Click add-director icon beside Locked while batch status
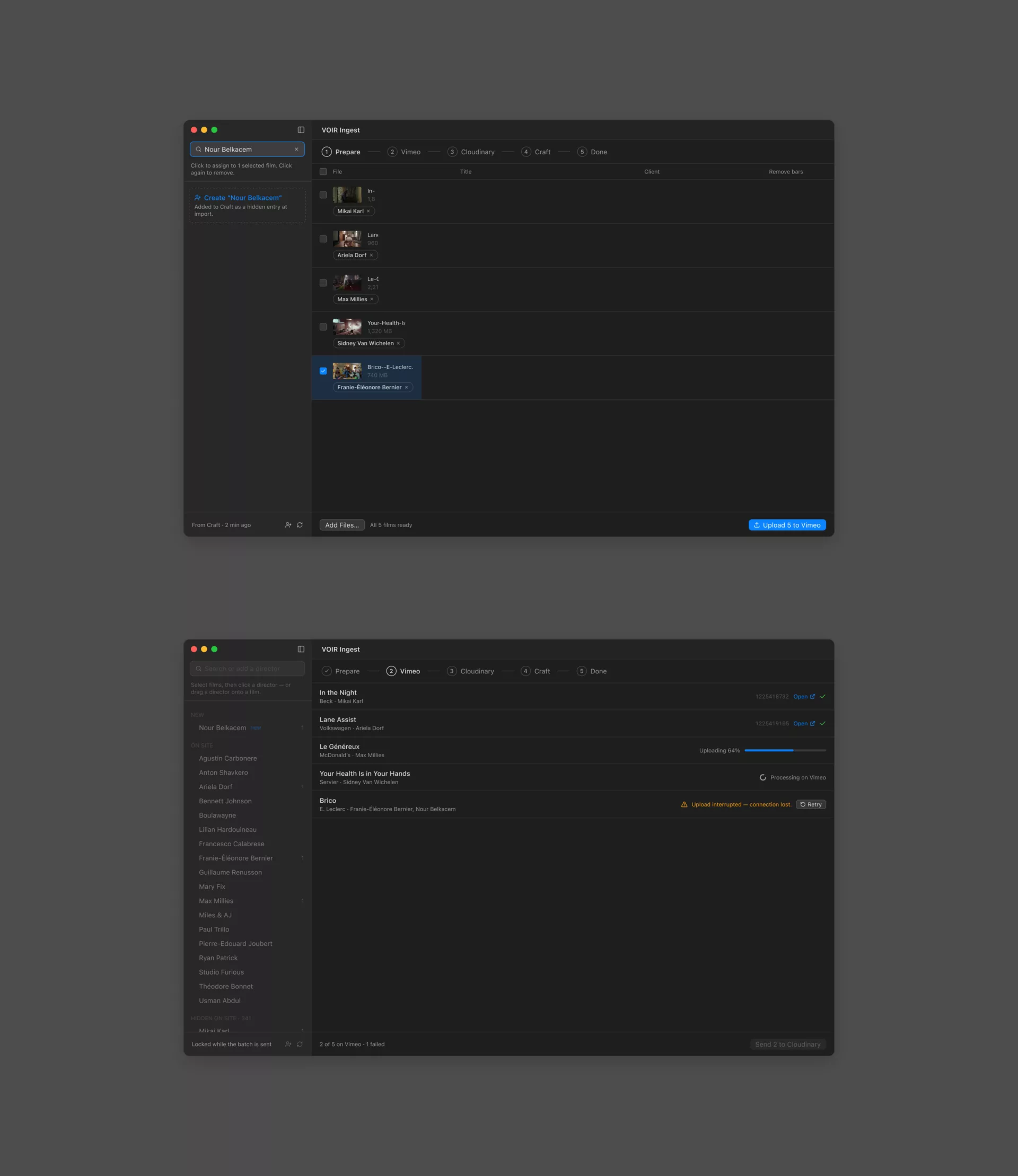1018x1176 pixels. pyautogui.click(x=288, y=1044)
